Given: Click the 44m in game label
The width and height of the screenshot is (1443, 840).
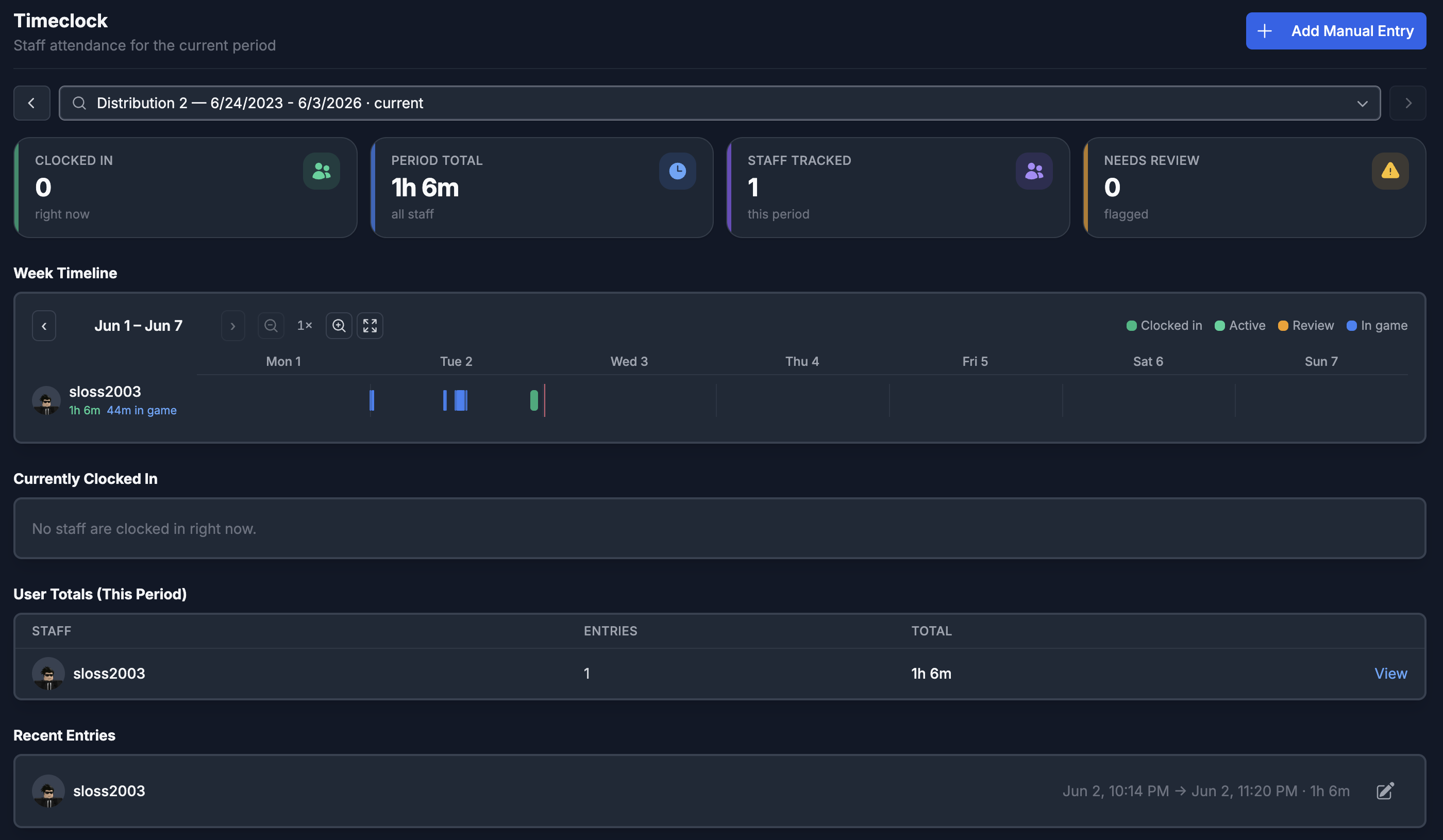Looking at the screenshot, I should tap(141, 410).
